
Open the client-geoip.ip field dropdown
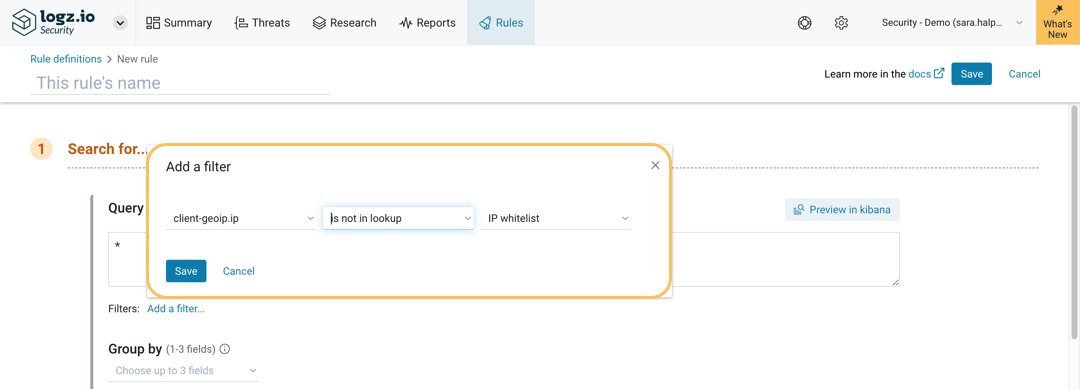coord(241,218)
